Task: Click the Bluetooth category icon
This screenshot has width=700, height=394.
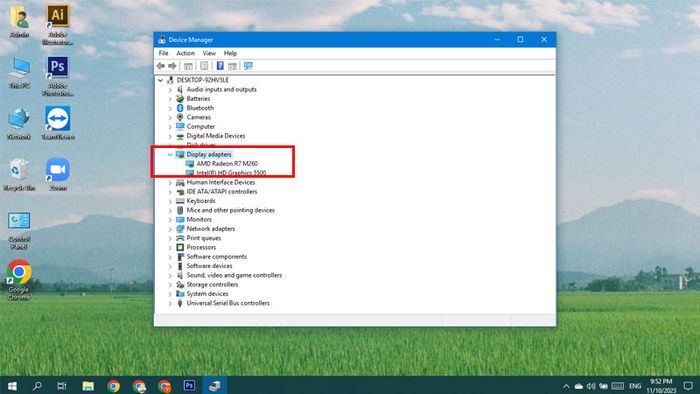Action: coord(180,108)
